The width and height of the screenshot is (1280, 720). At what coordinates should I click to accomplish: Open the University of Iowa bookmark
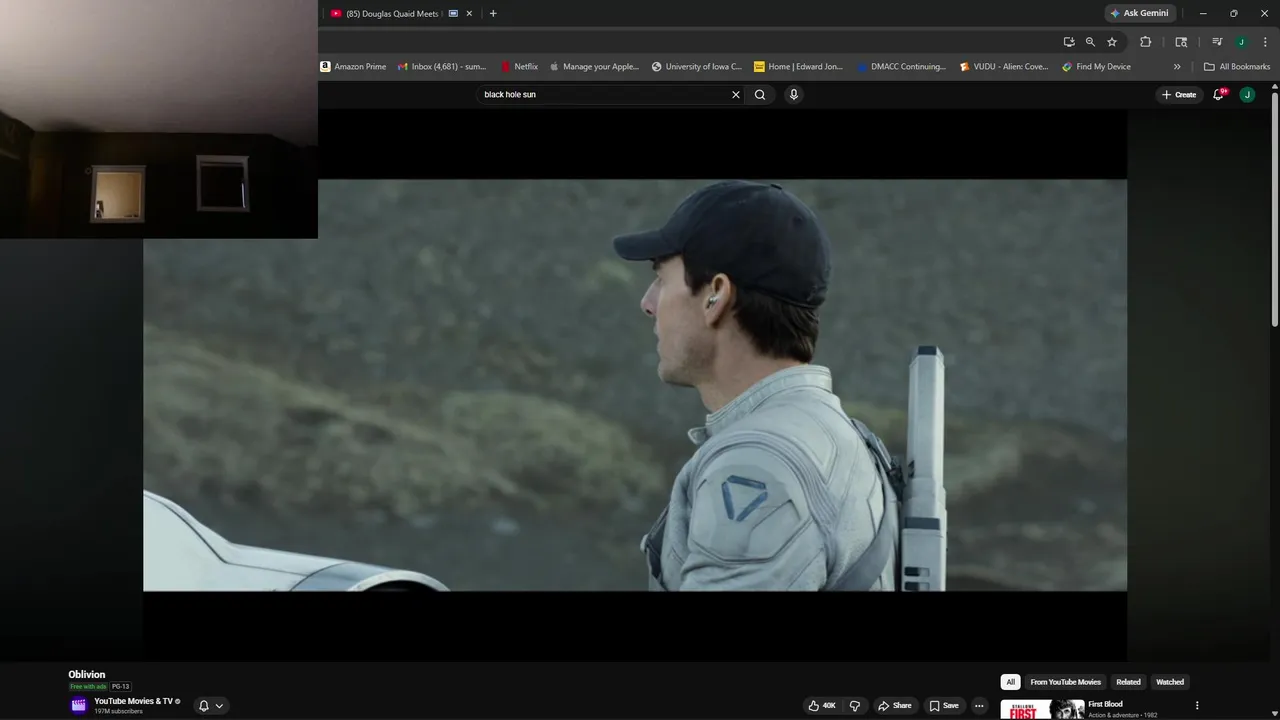(697, 67)
